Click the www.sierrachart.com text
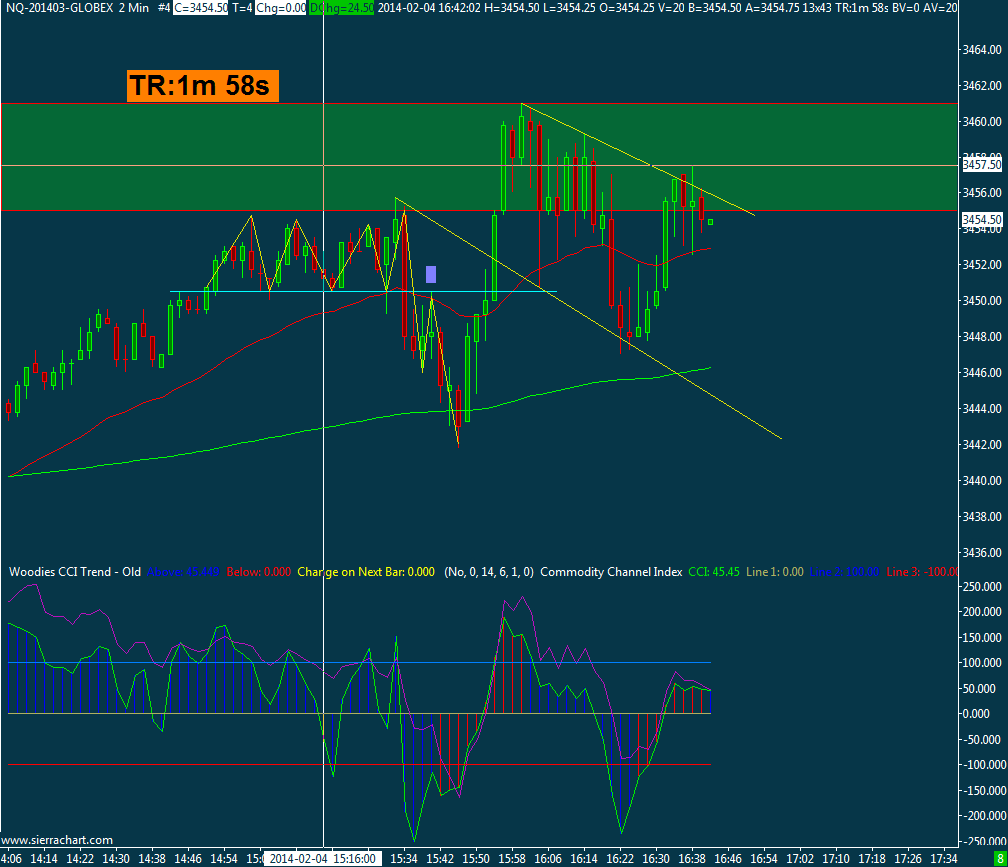 point(57,840)
